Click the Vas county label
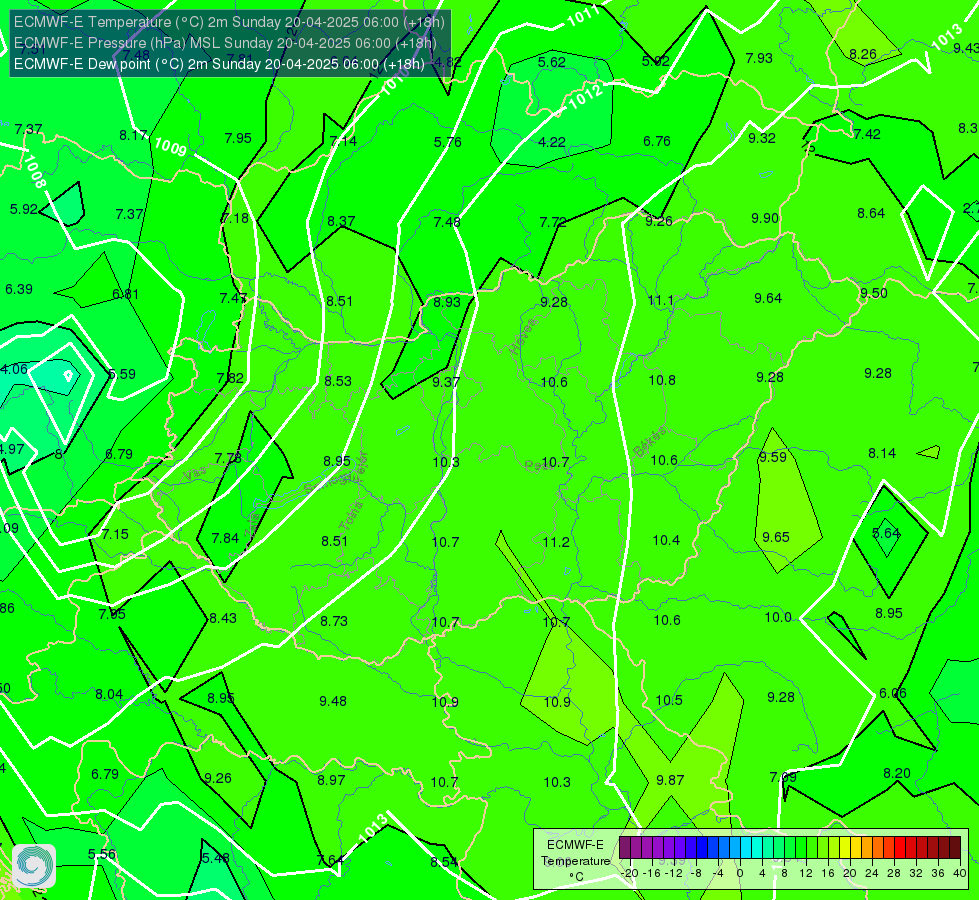The image size is (979, 900). [x=195, y=475]
